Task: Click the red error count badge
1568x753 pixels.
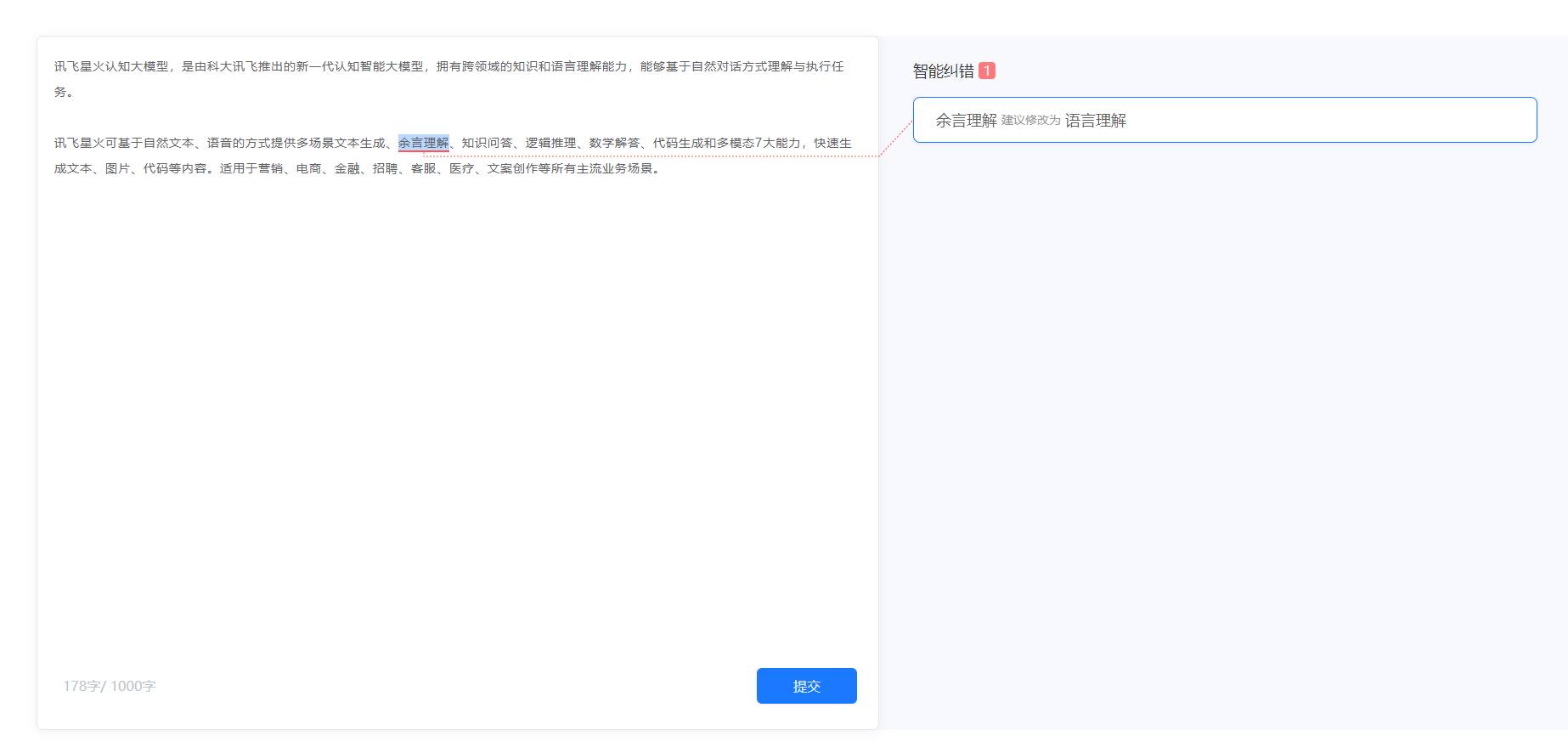Action: 986,71
